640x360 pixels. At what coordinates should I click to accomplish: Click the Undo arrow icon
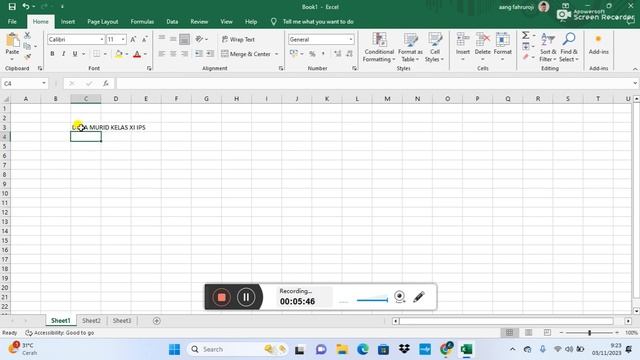click(x=26, y=7)
